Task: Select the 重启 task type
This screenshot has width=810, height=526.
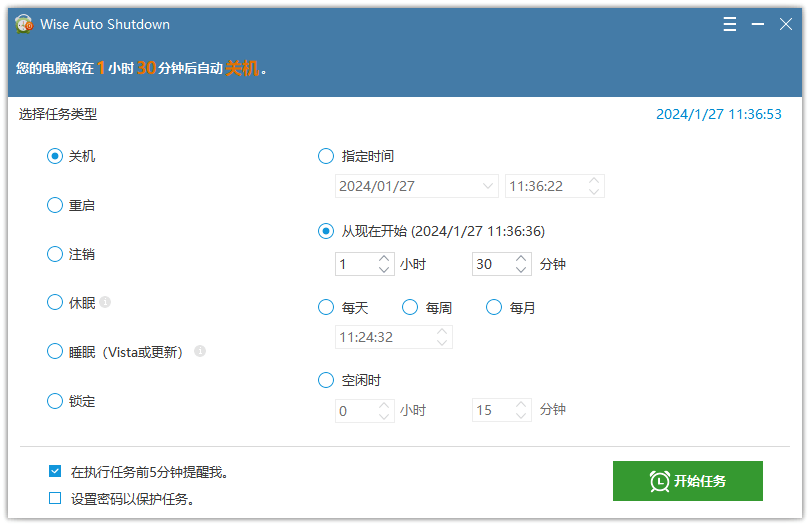Action: [55, 205]
